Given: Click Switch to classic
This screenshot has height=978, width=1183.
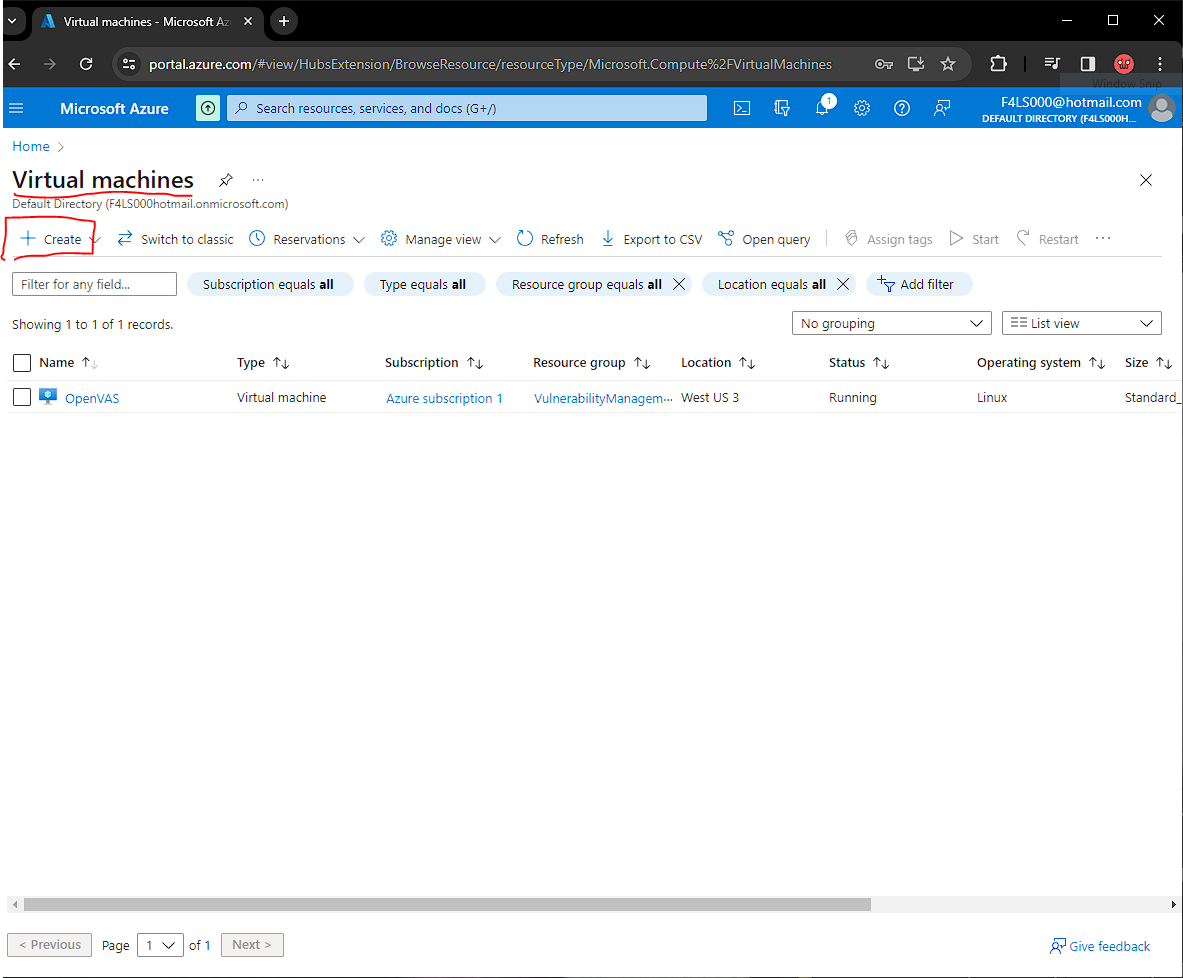Looking at the screenshot, I should pyautogui.click(x=176, y=239).
